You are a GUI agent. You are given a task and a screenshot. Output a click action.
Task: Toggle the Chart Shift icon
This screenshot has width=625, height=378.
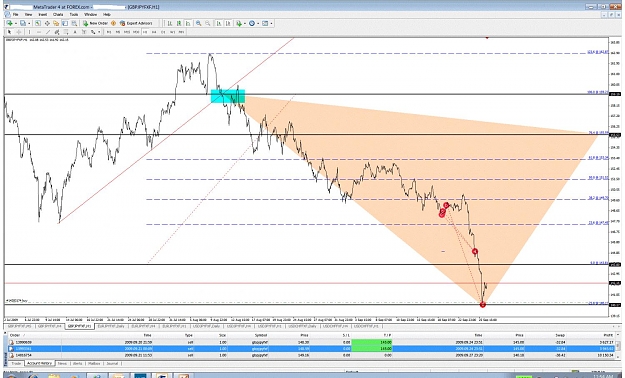click(x=228, y=24)
